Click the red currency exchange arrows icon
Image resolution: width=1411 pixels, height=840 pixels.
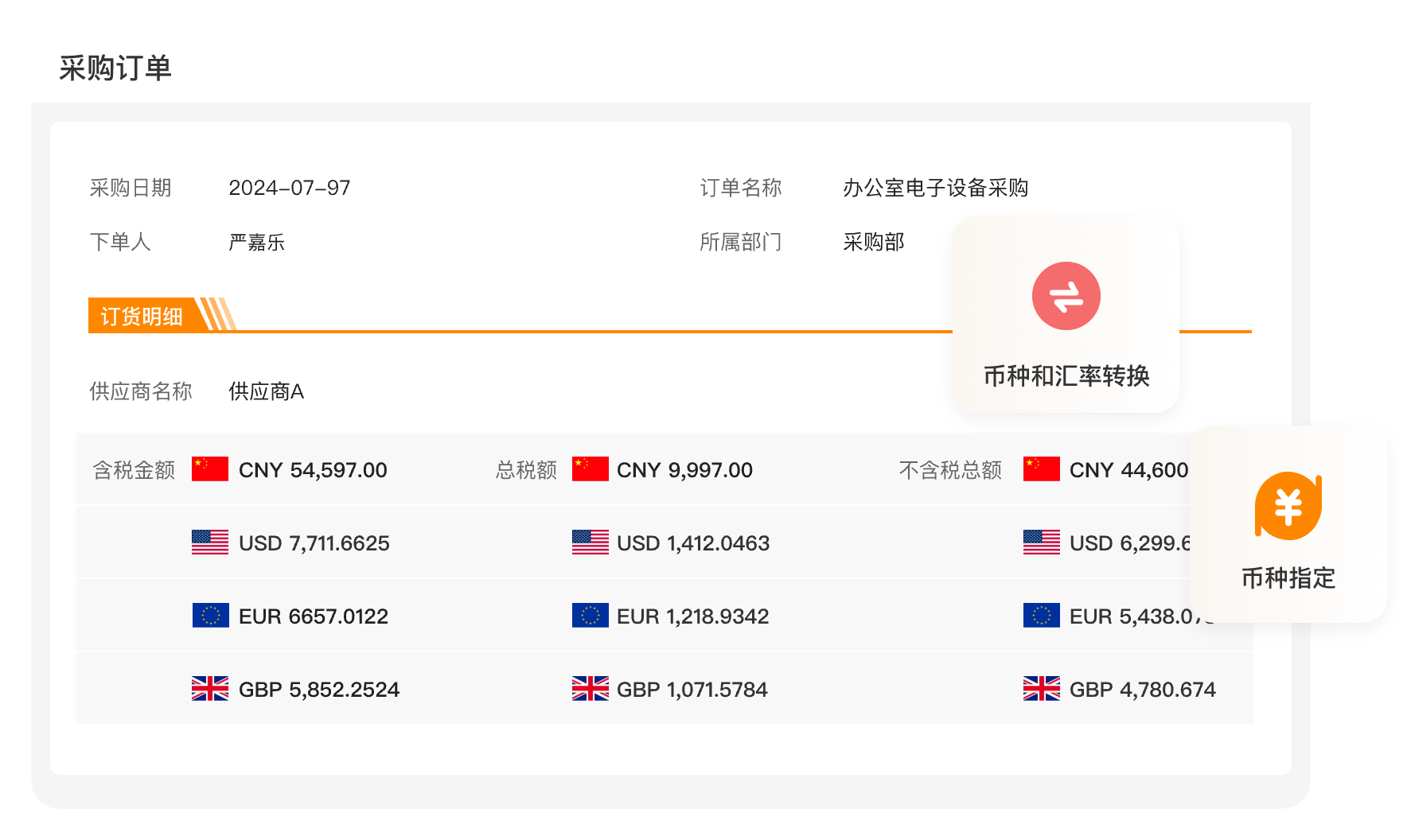pos(1066,296)
